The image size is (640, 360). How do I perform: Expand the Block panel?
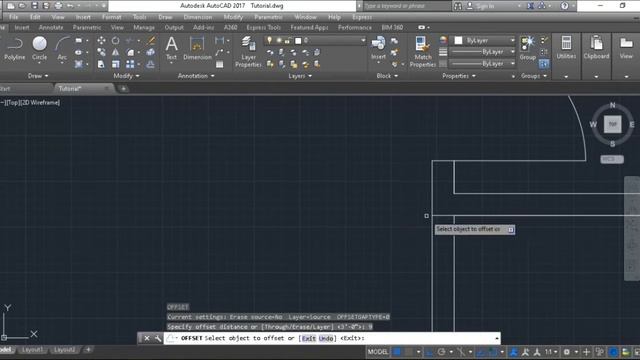click(387, 76)
